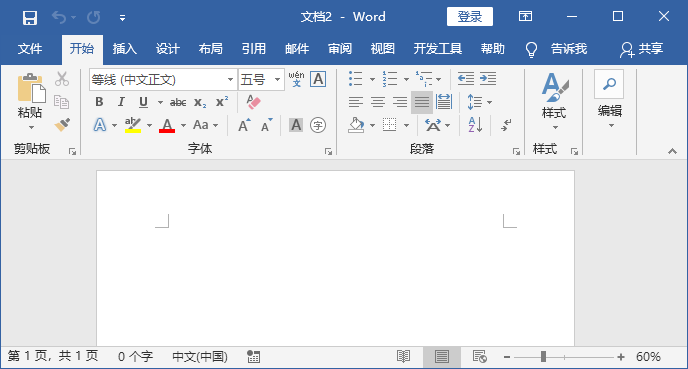Click the 共享 share button
Screen dimensions: 688x369
[641, 49]
